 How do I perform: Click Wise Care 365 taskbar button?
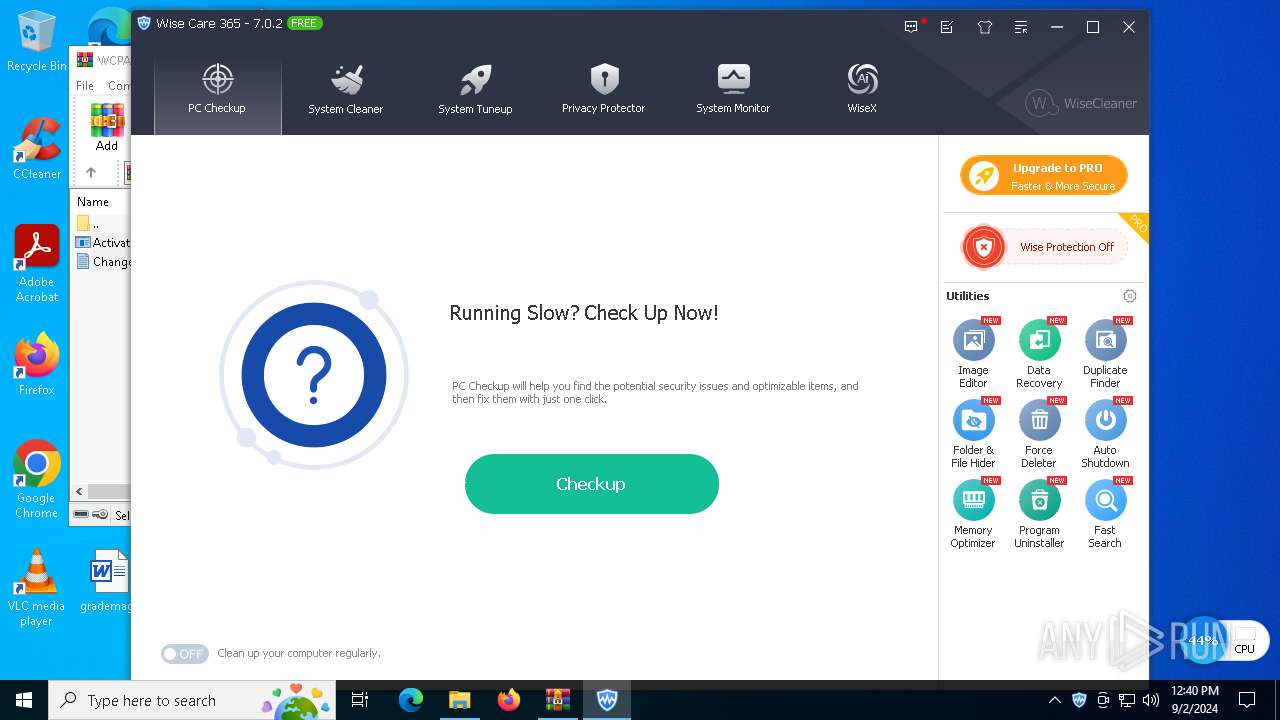coord(606,700)
